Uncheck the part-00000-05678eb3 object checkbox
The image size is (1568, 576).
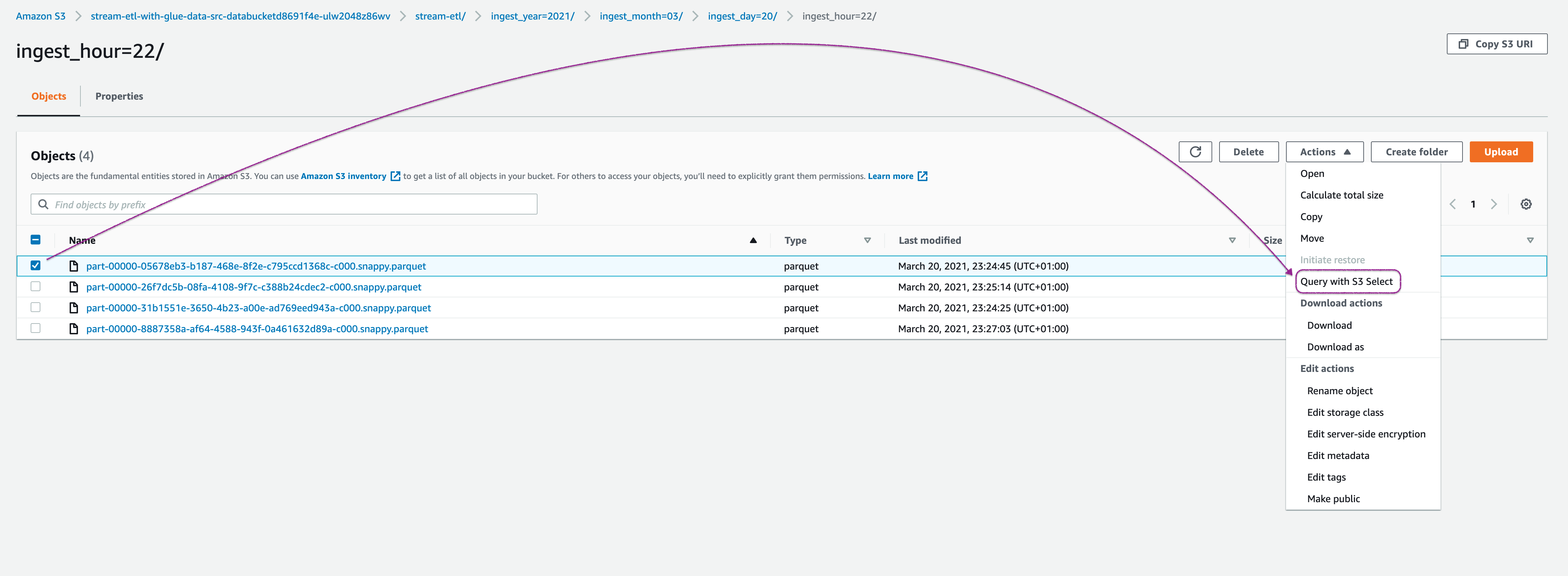pos(35,265)
